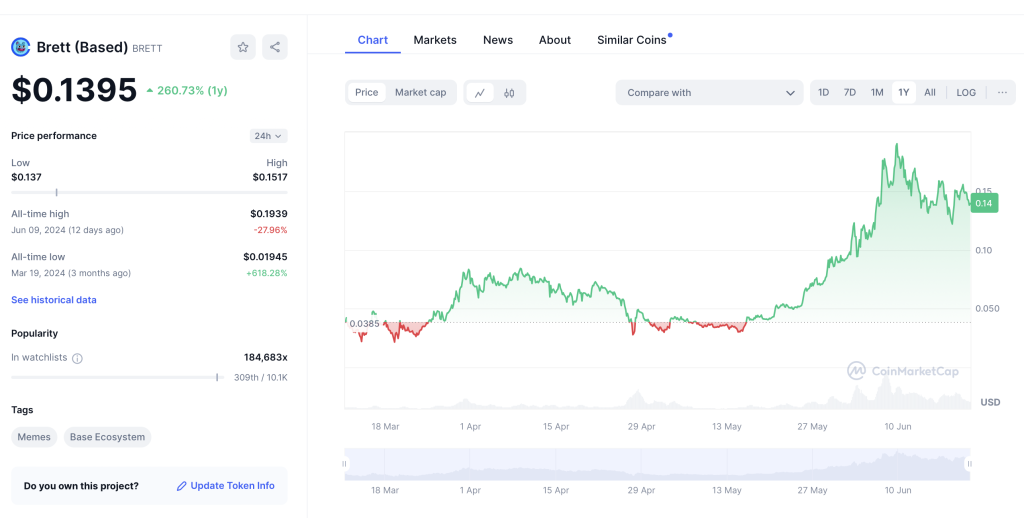Select the Memes tag
This screenshot has width=1024, height=518.
point(34,437)
